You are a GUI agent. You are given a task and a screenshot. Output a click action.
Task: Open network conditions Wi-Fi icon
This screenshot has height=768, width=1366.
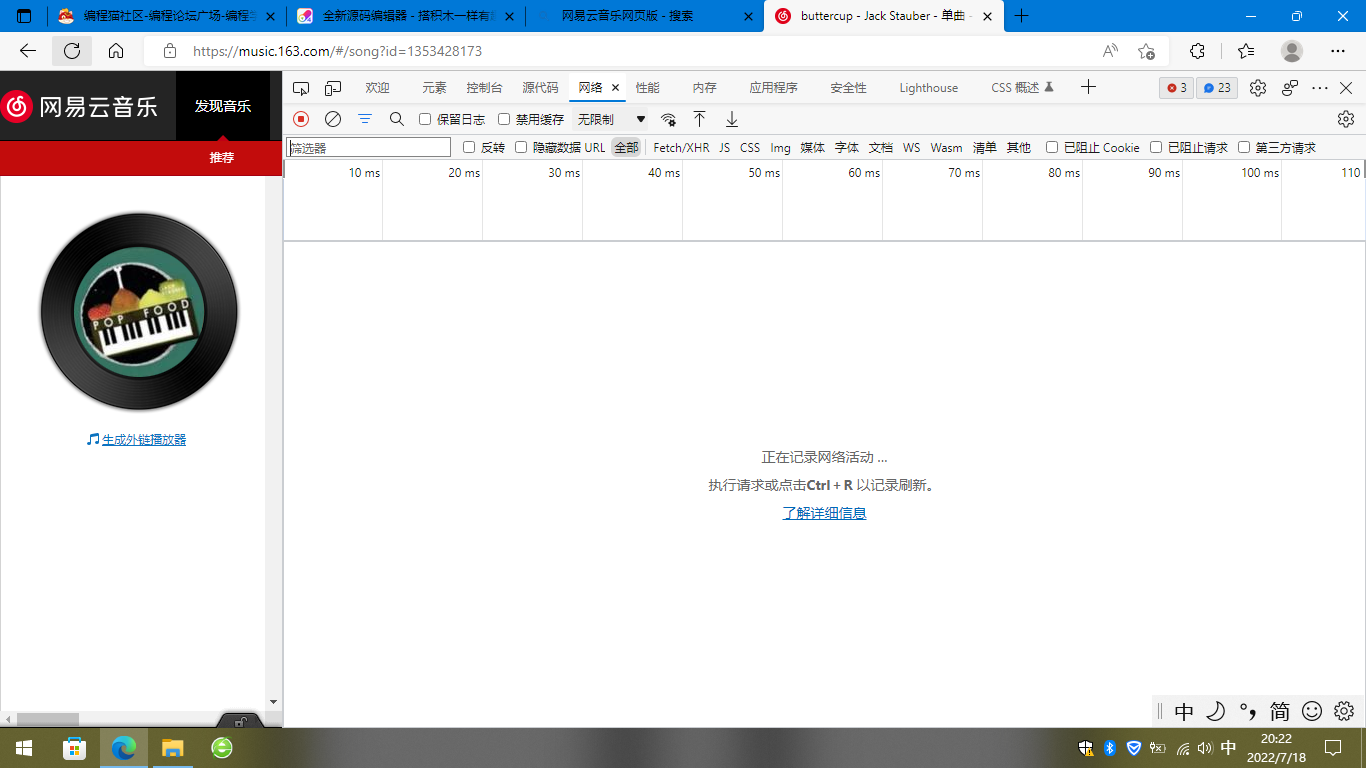668,119
